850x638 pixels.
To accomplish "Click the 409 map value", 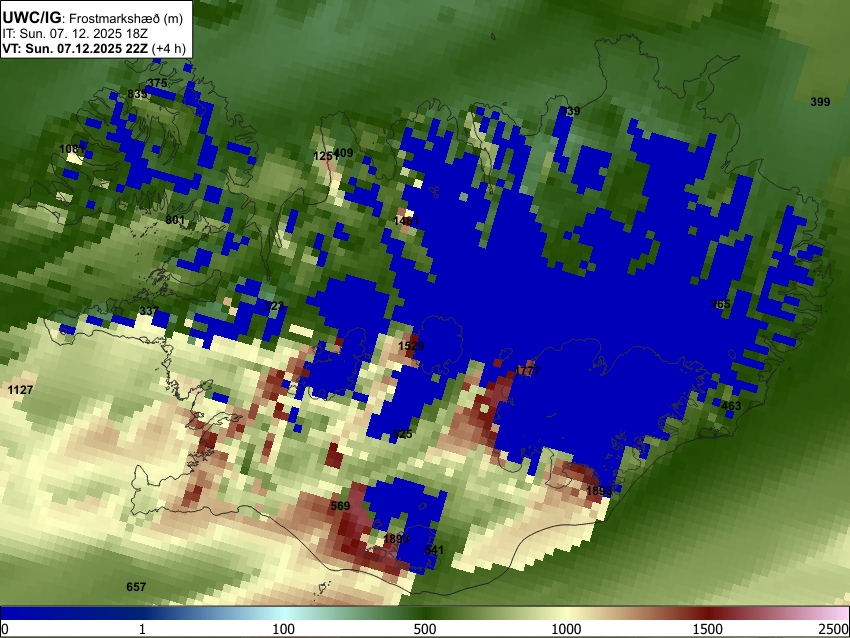I will point(344,153).
